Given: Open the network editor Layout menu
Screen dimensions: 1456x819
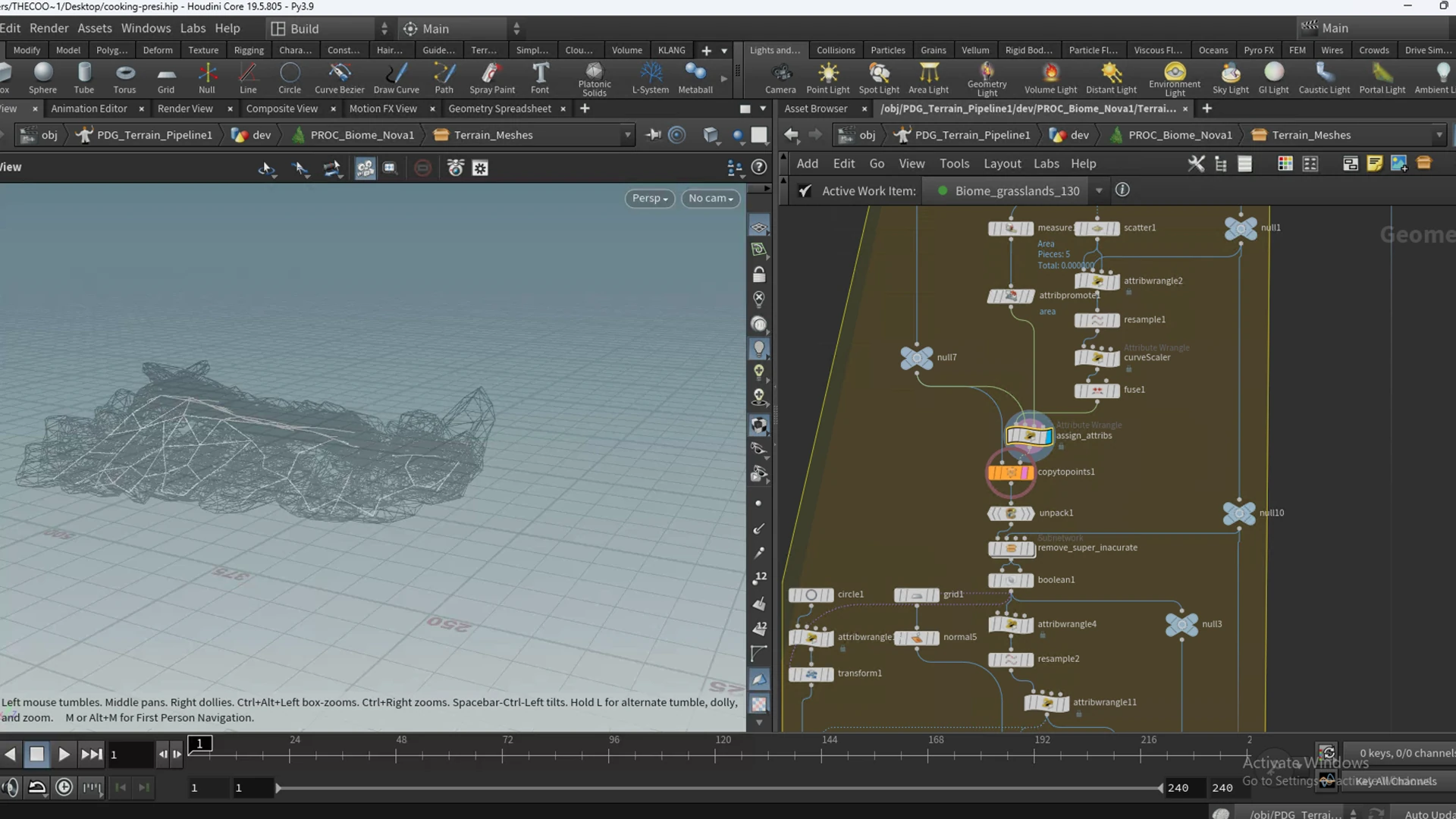Looking at the screenshot, I should click(x=1002, y=163).
